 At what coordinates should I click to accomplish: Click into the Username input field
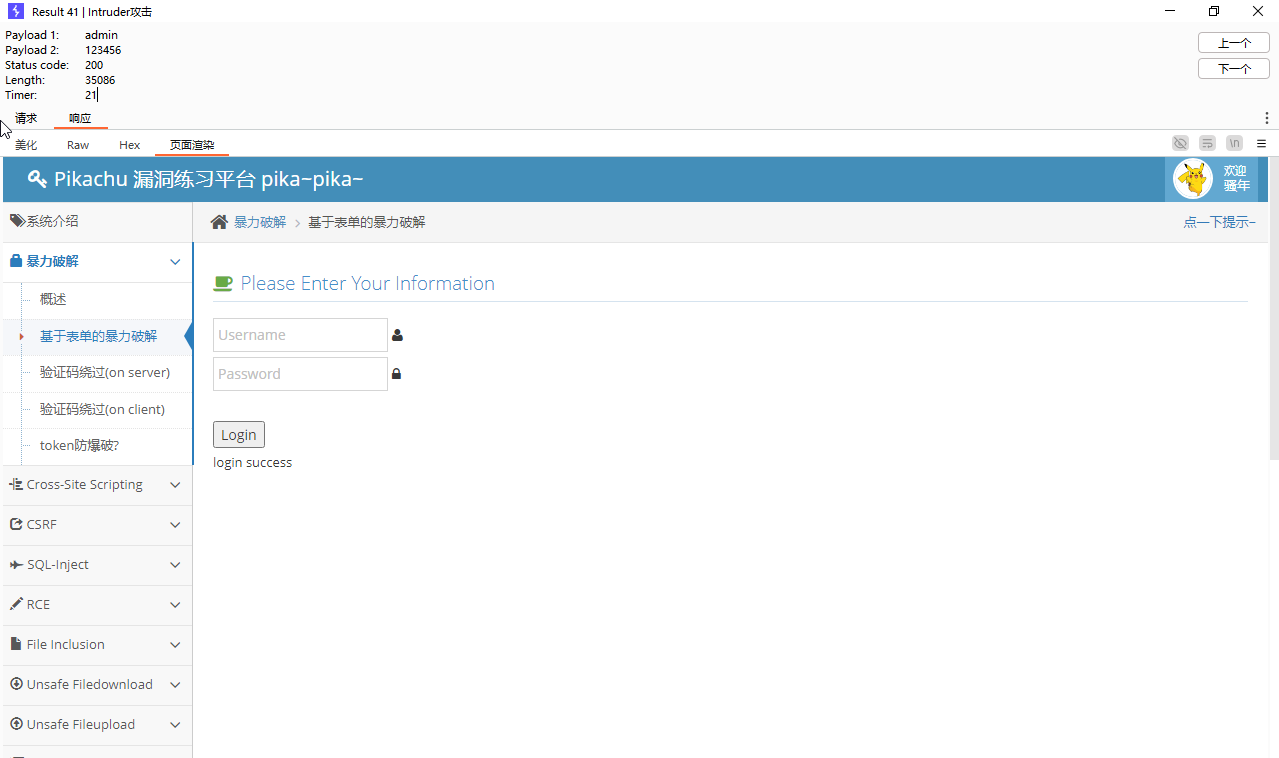(300, 335)
